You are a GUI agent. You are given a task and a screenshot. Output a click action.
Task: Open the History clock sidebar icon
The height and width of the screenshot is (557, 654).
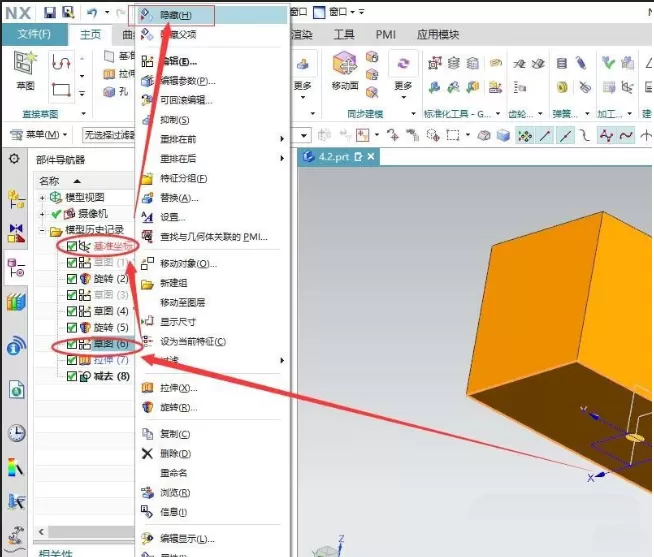(17, 433)
